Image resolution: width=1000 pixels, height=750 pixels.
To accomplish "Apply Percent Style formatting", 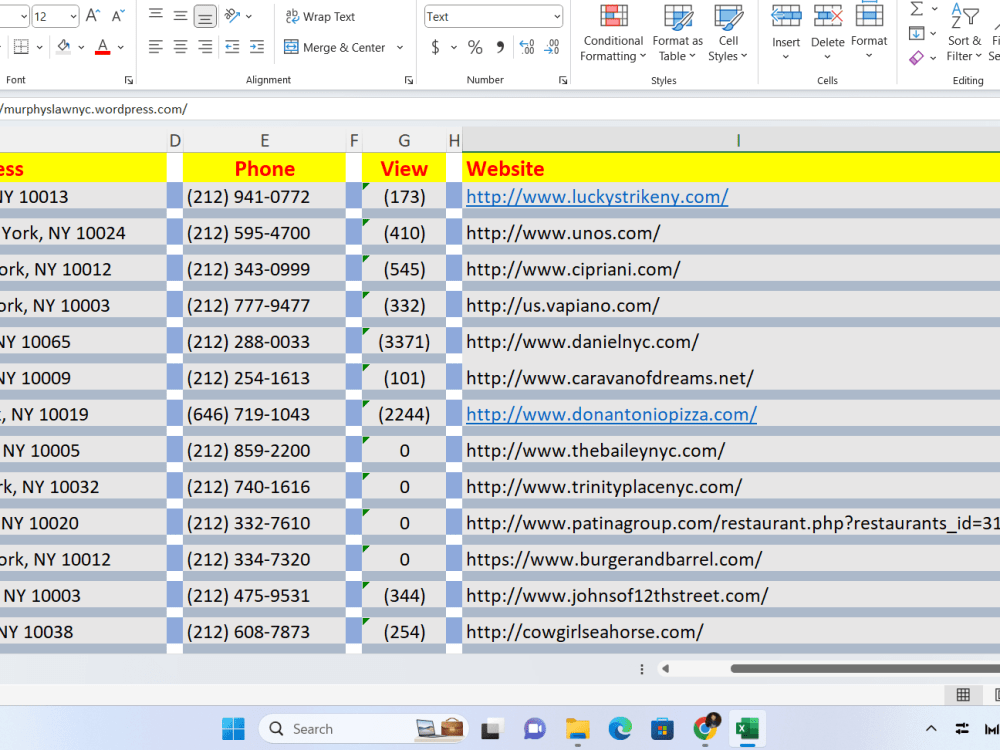I will pyautogui.click(x=475, y=46).
